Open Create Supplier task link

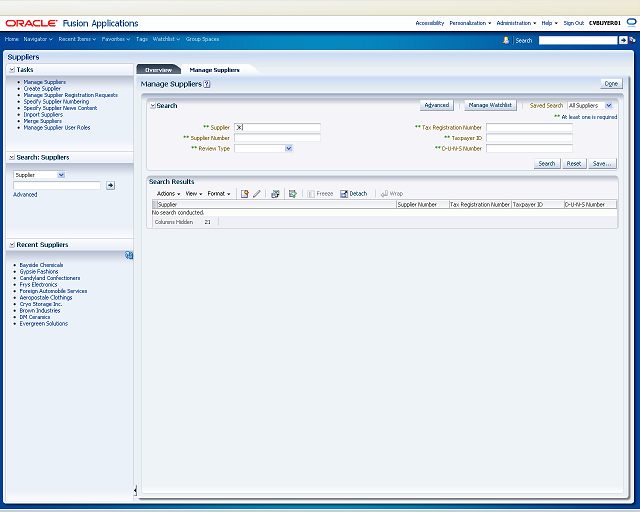[x=42, y=89]
